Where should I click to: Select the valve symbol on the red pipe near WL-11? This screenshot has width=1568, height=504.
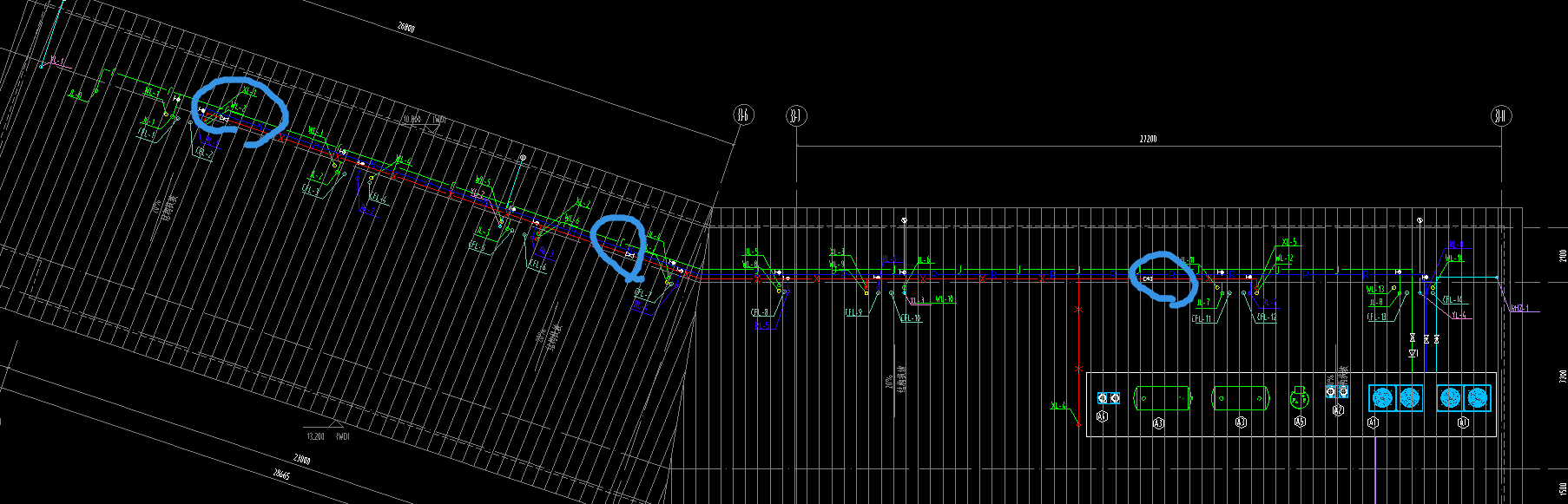1148,278
